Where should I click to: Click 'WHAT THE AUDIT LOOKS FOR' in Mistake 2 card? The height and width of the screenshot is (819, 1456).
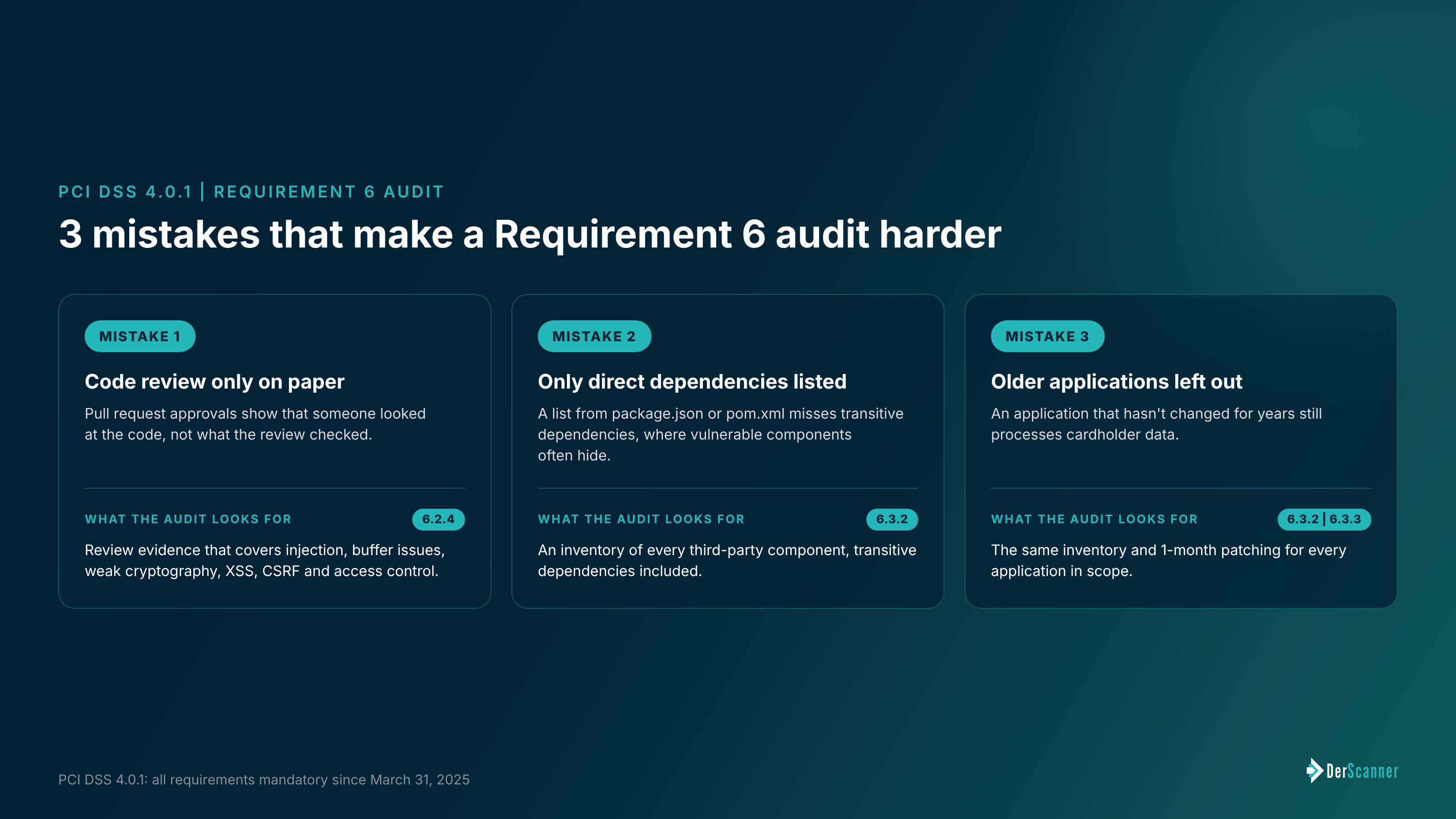pos(641,519)
